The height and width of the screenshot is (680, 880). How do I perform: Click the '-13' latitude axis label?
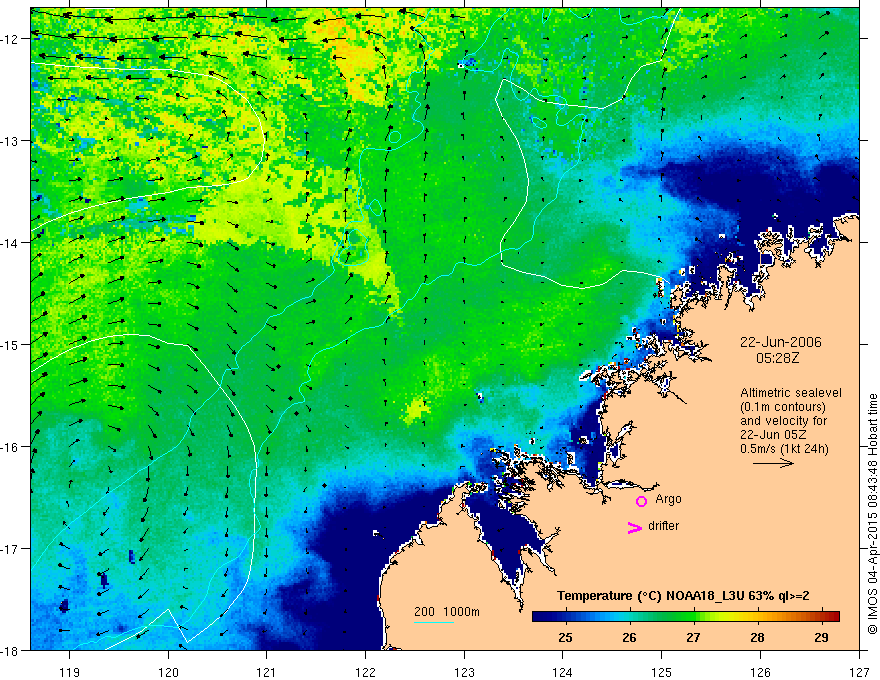[10, 141]
